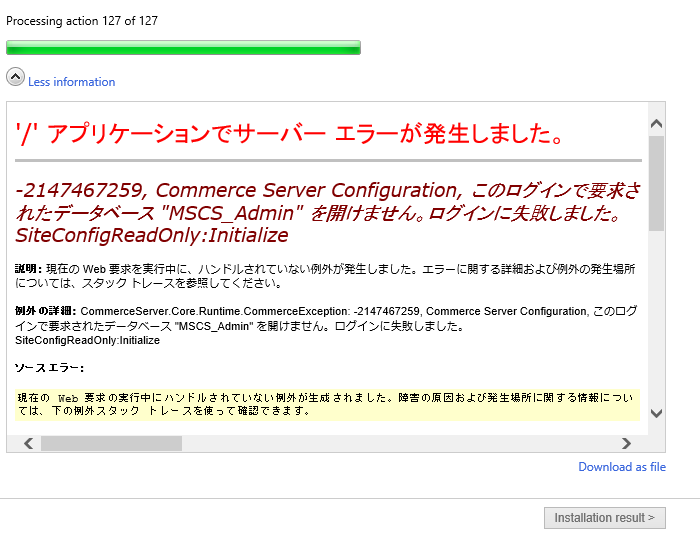This screenshot has height=548, width=700.
Task: Click the Less information link
Action: (x=71, y=82)
